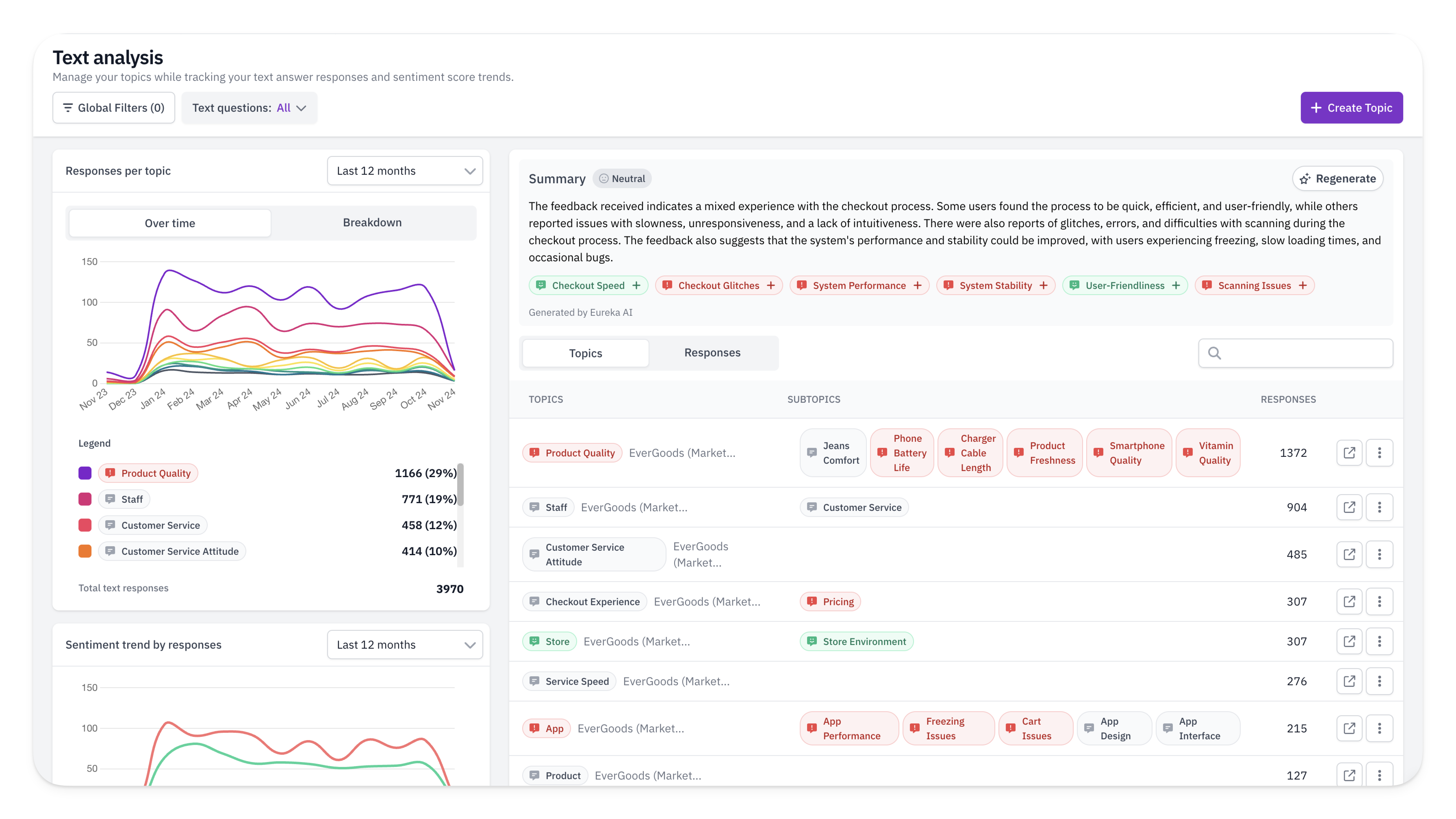
Task: Open more options for Customer Service Attitude row
Action: tap(1379, 554)
